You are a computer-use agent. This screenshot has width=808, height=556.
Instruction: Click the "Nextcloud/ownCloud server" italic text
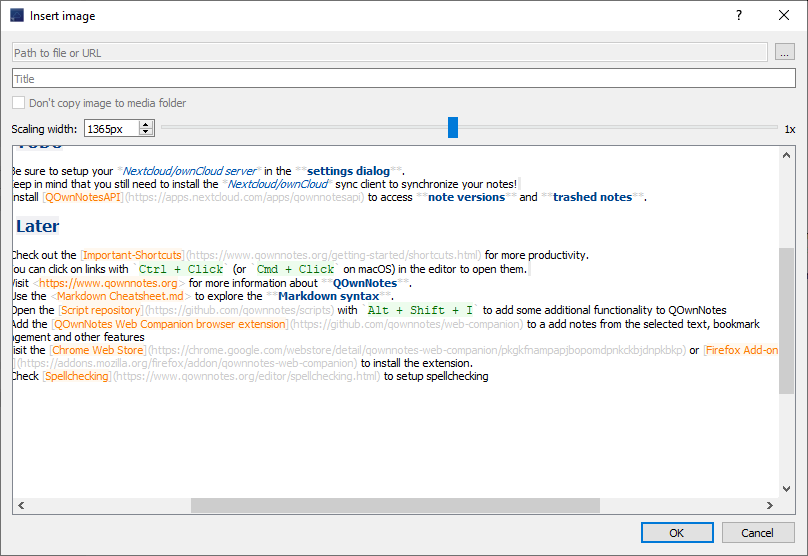tap(189, 171)
